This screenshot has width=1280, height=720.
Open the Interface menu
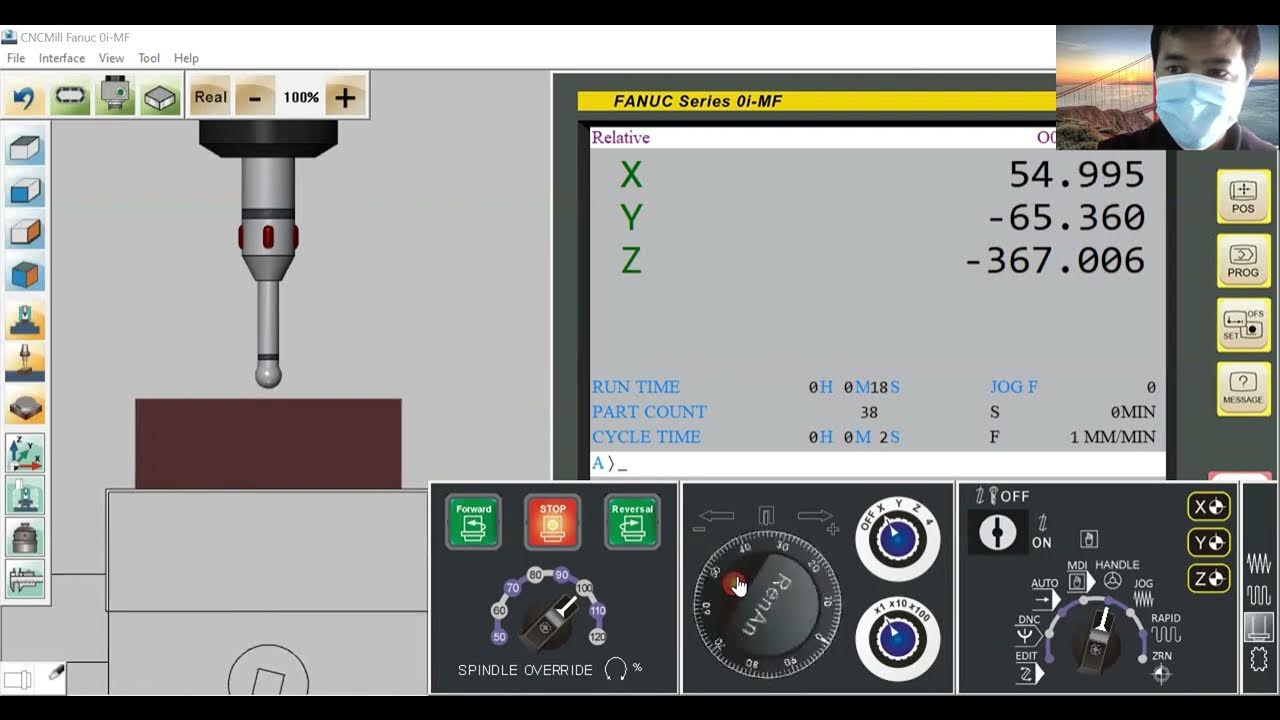coord(62,58)
